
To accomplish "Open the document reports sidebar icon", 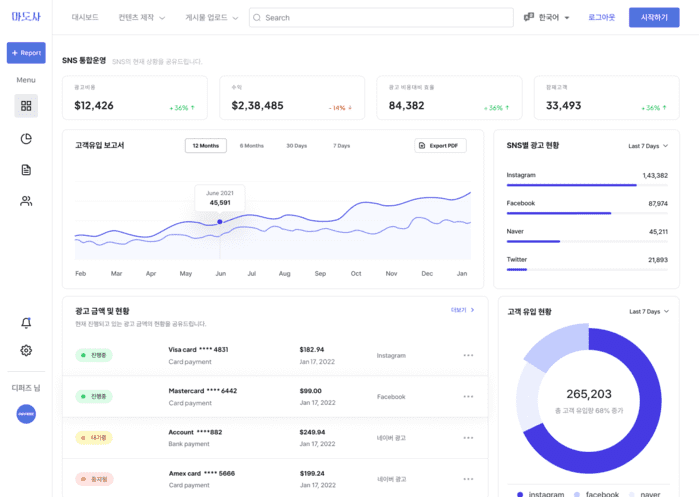I will (26, 170).
